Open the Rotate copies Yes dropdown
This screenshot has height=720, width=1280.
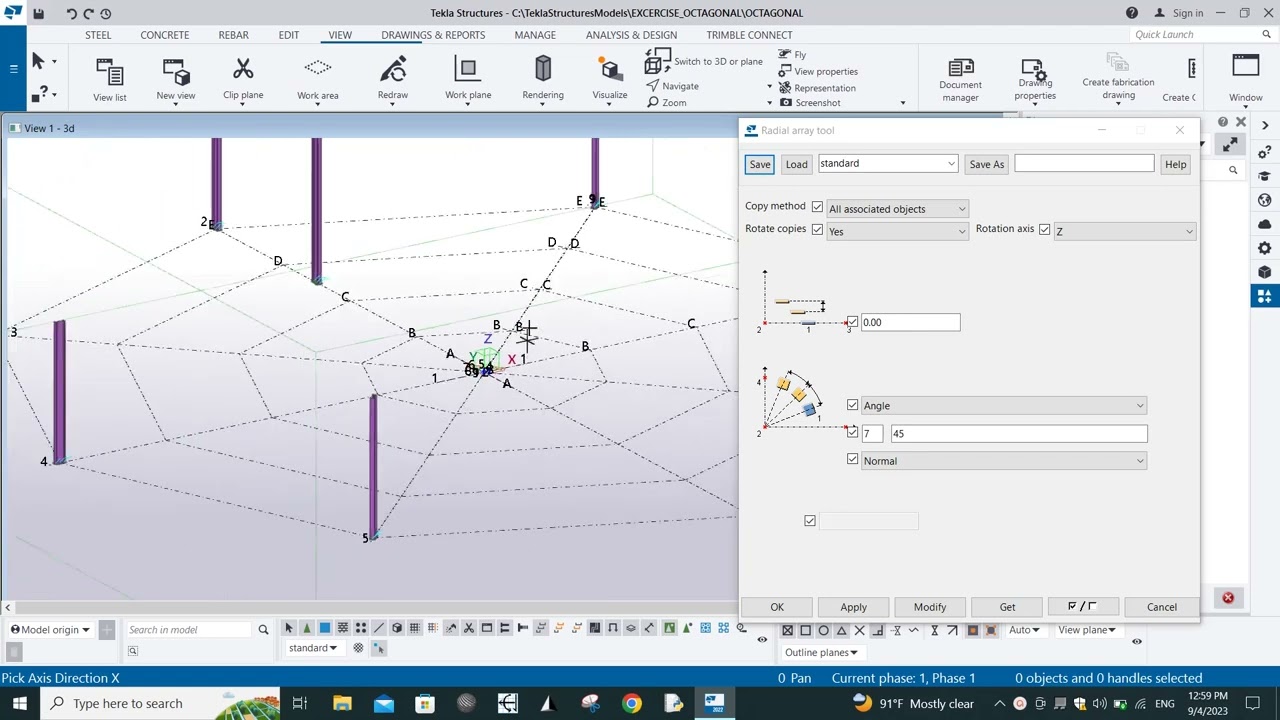point(897,231)
